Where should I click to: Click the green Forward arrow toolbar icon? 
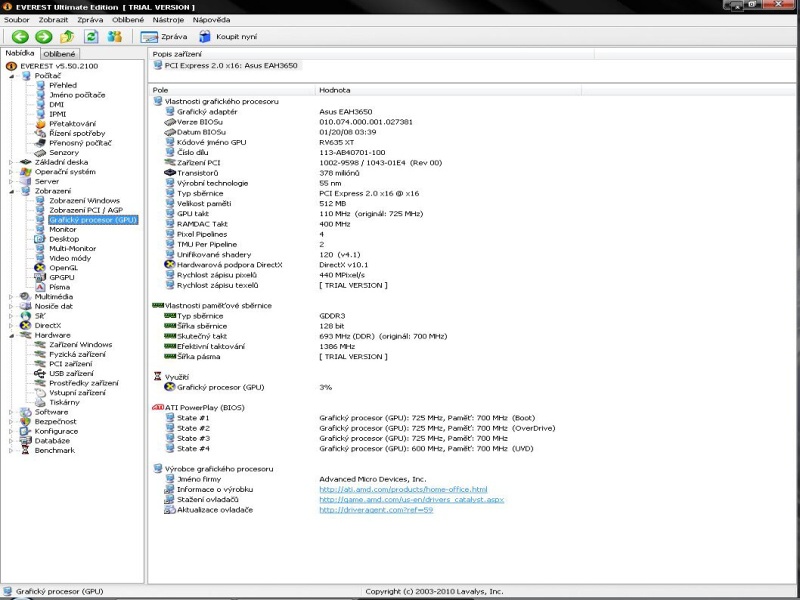click(44, 37)
